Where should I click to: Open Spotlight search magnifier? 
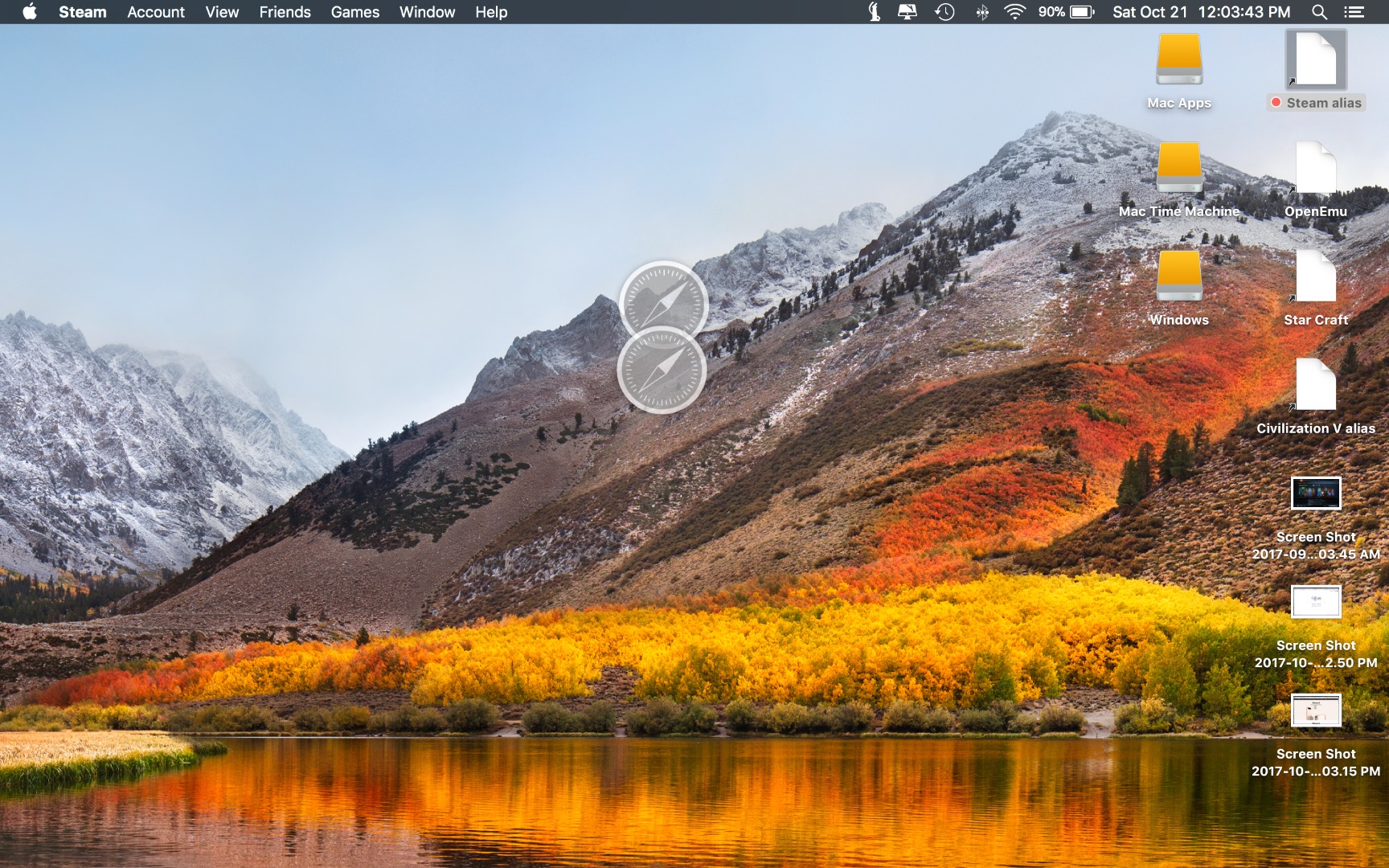click(x=1319, y=12)
